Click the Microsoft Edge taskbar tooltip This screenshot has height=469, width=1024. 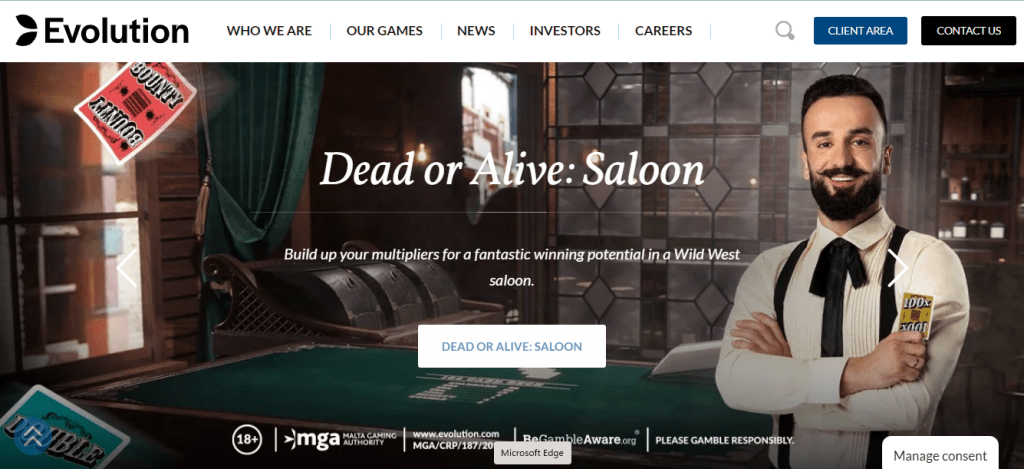[x=532, y=453]
